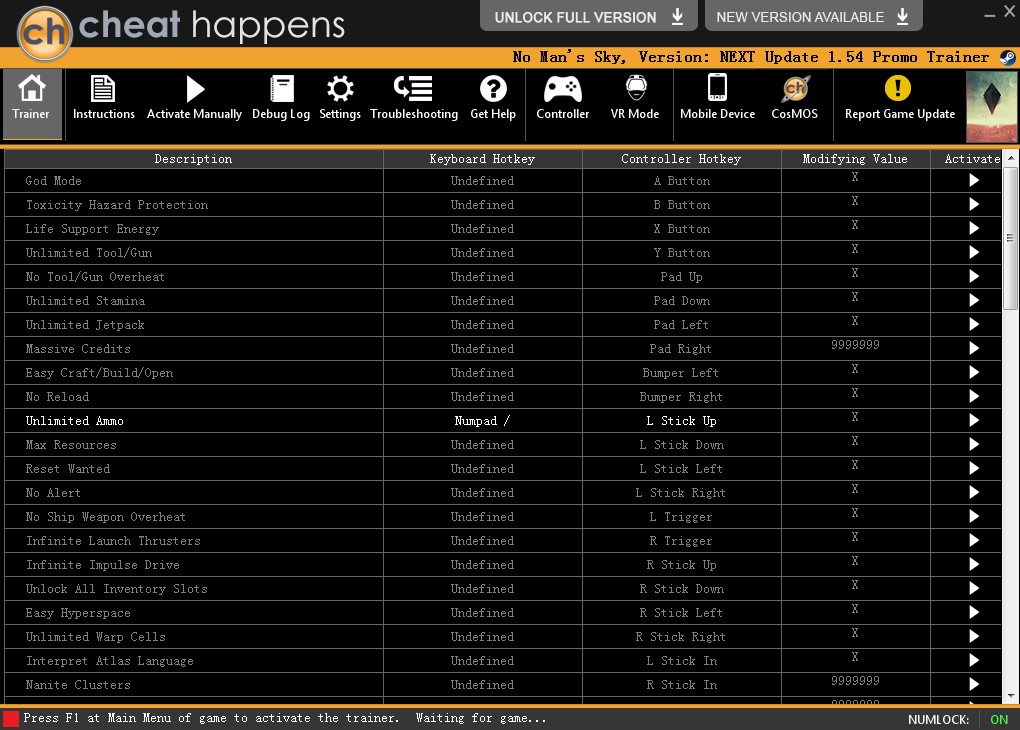Open Controller configuration

coord(563,99)
